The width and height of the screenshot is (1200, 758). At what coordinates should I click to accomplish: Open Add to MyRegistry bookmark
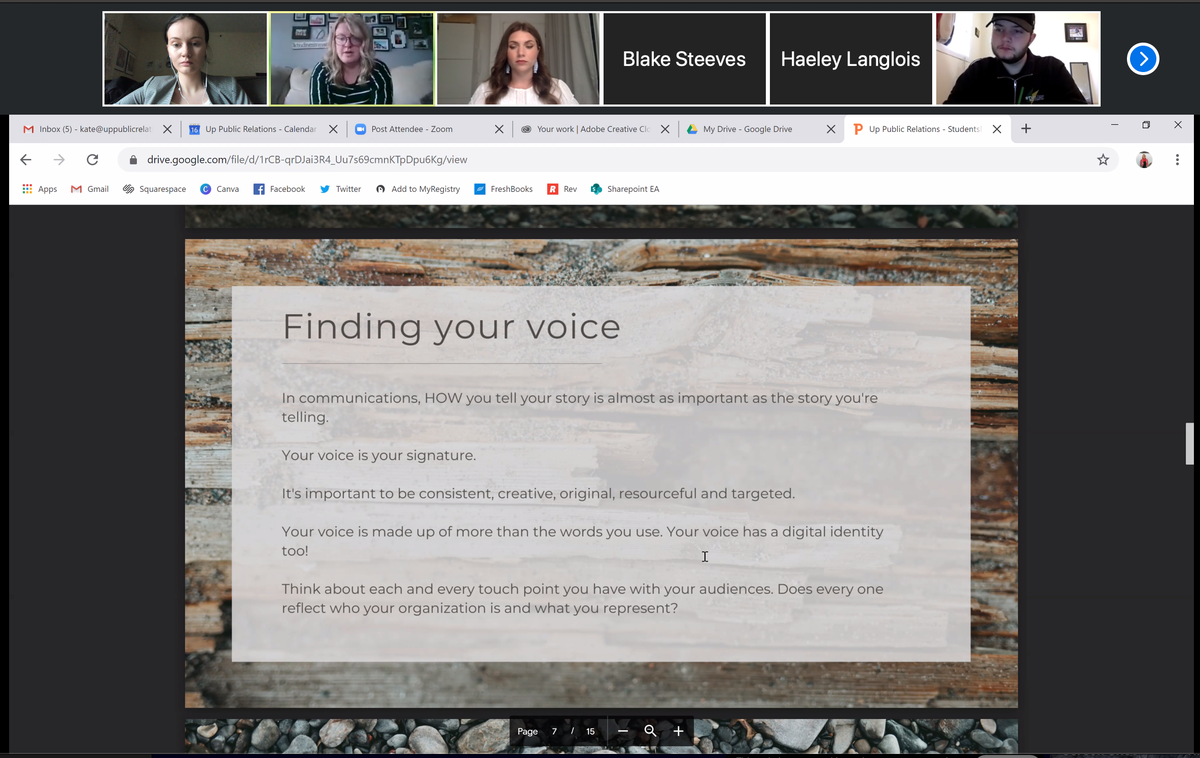(x=417, y=189)
